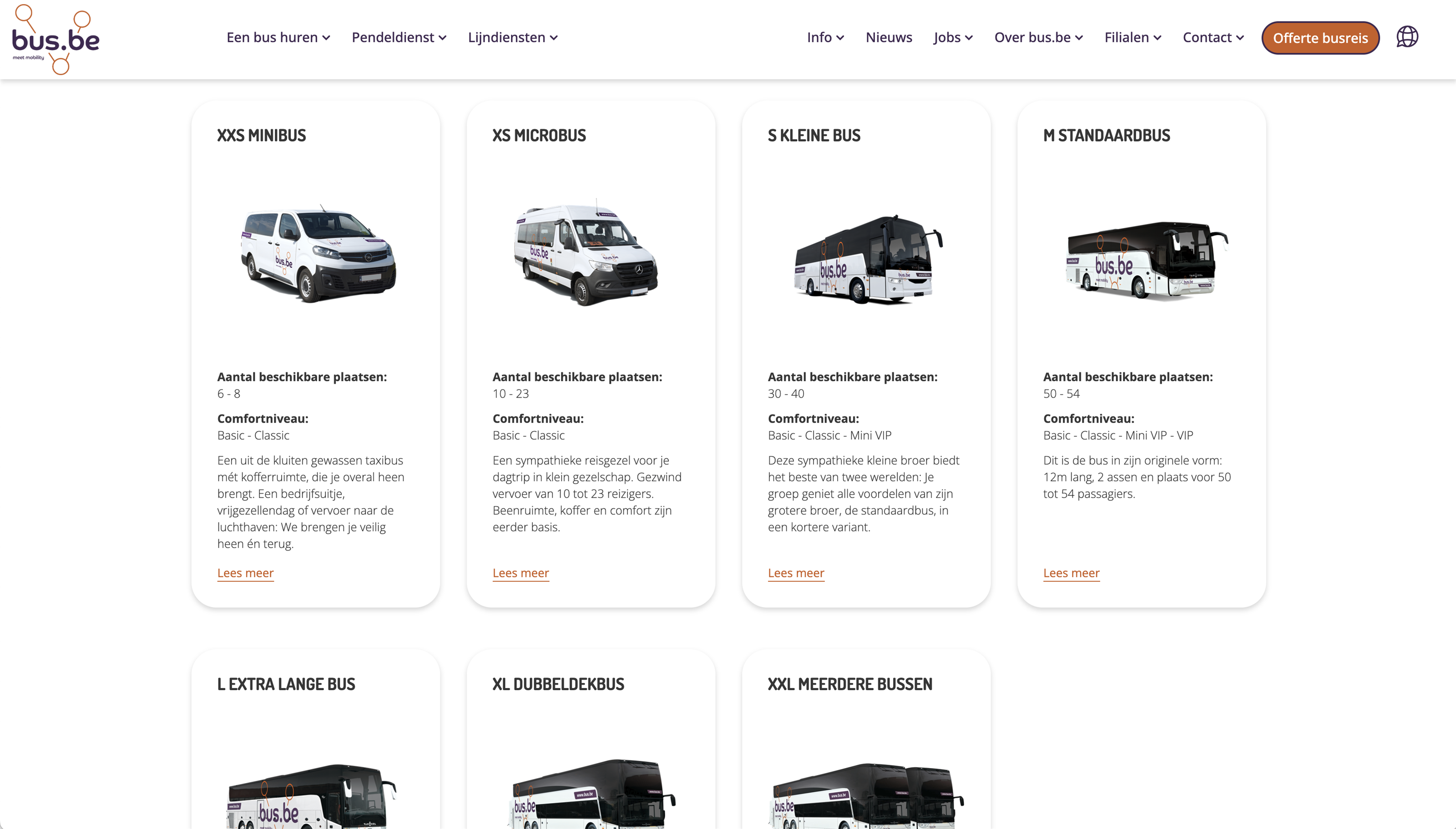Go to homepage via bus.be logo
The height and width of the screenshot is (829, 1456).
tap(56, 39)
